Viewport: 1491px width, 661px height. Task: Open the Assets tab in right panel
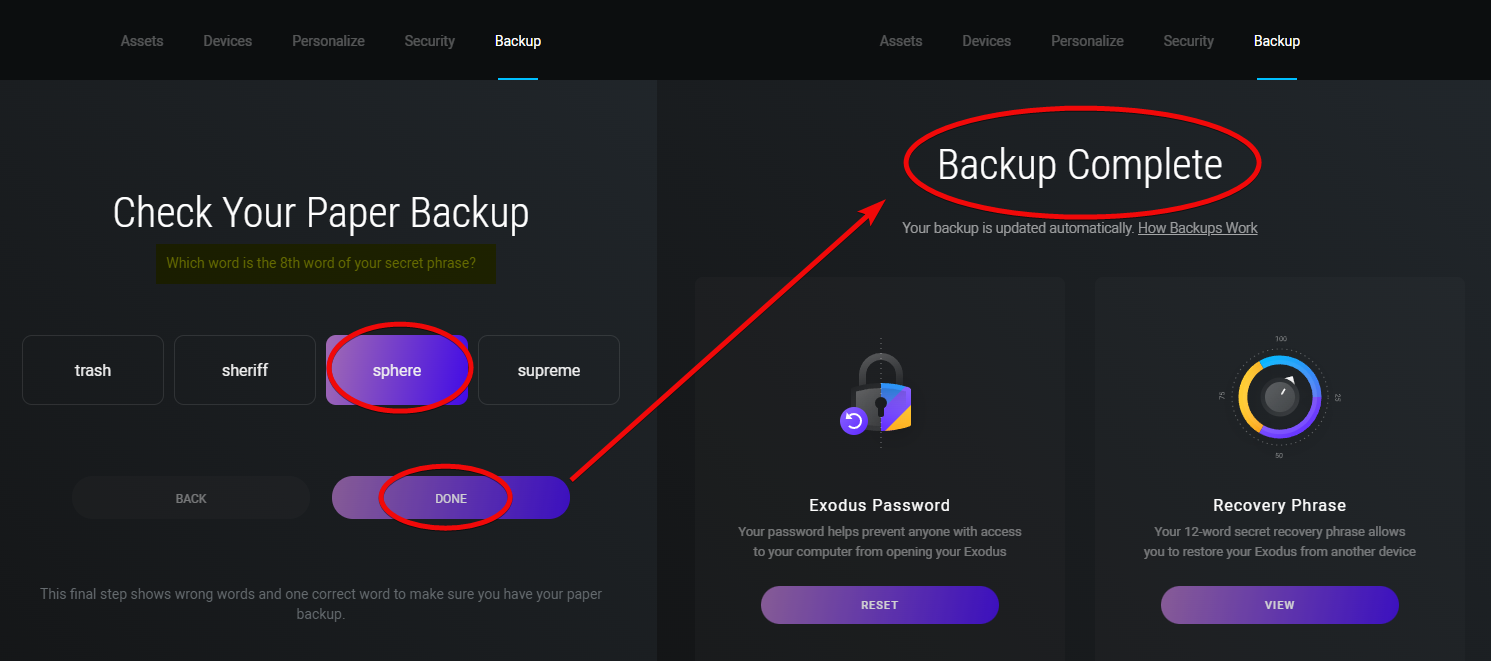[901, 41]
